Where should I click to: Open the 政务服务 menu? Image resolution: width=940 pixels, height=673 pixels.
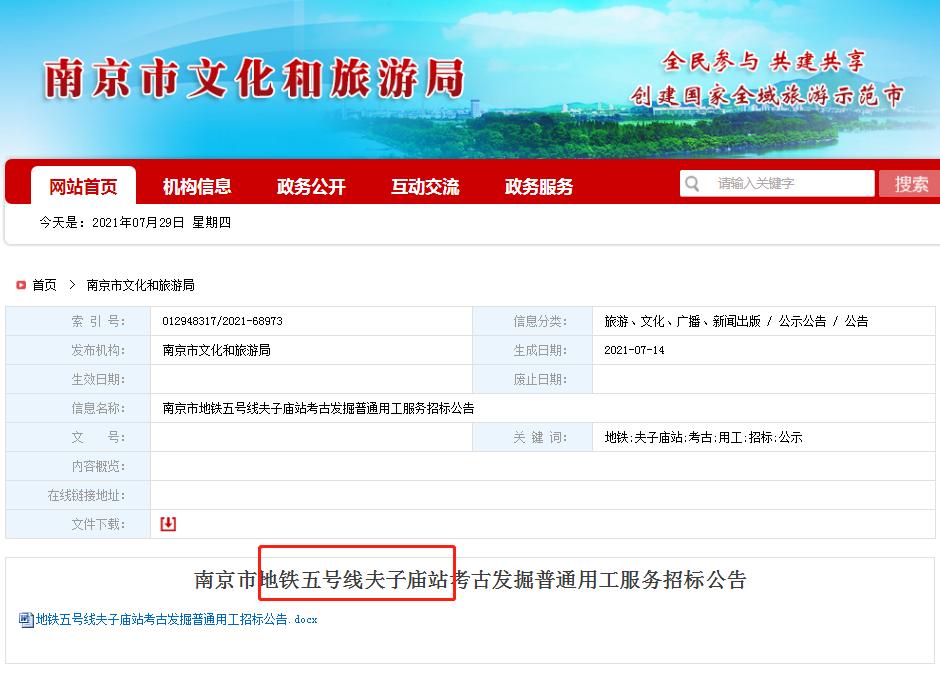(537, 185)
